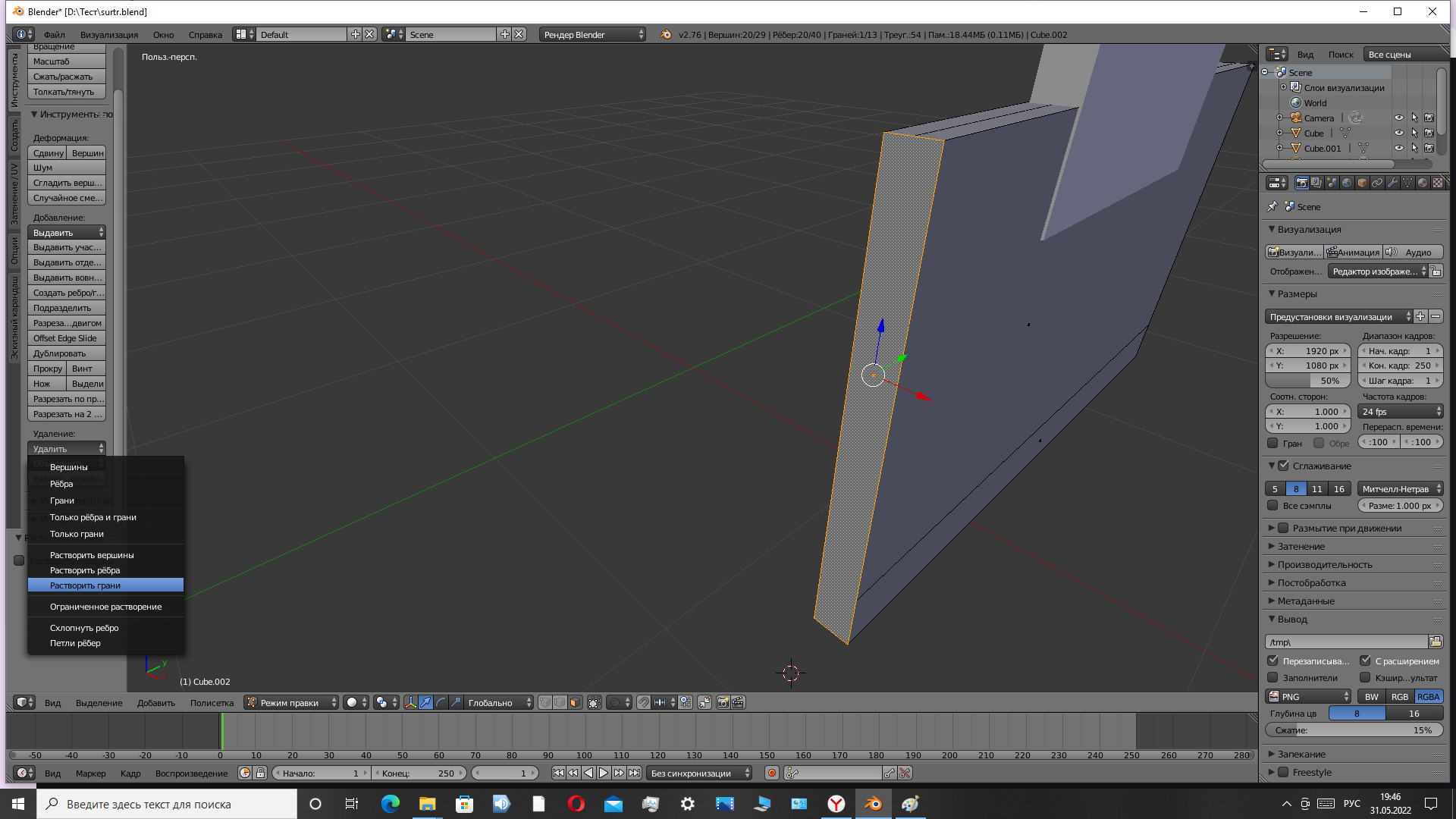Click OpenGL render camera icon in viewport header
The height and width of the screenshot is (819, 1456).
(722, 703)
